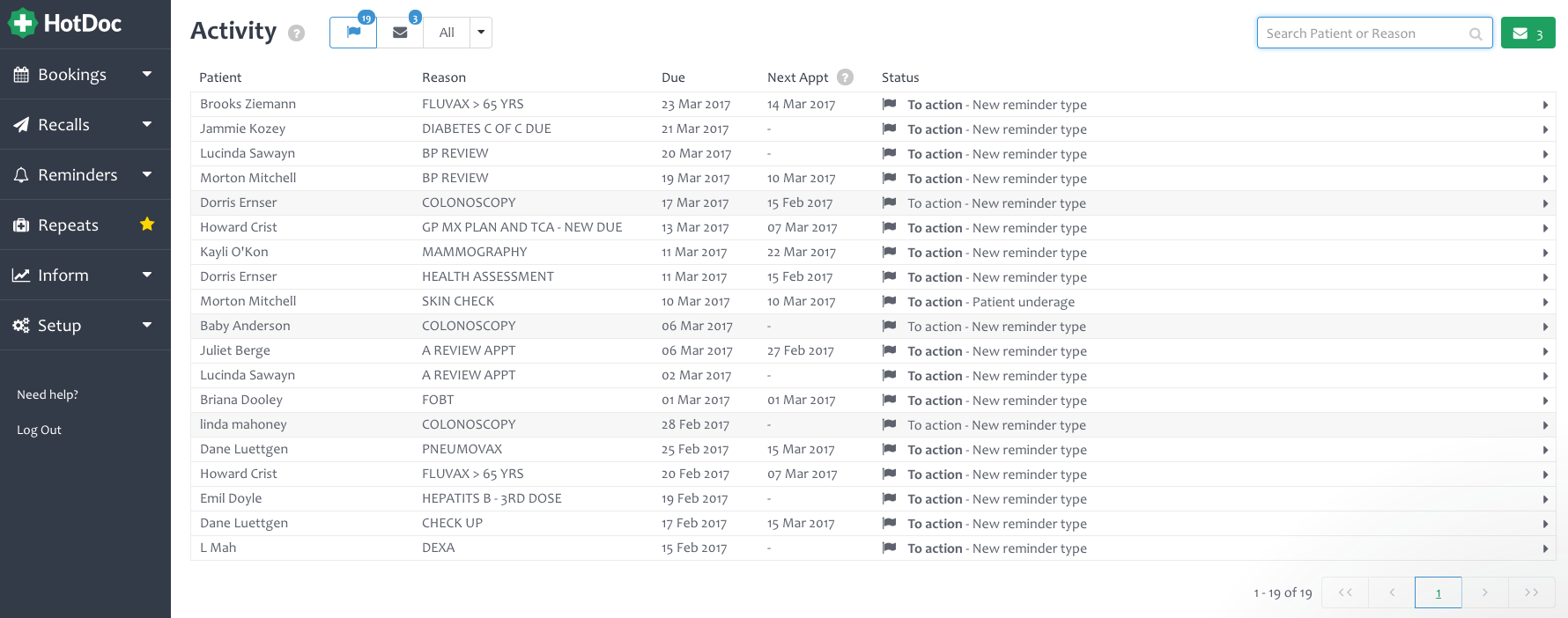Click the Next Appt column header

tap(798, 77)
